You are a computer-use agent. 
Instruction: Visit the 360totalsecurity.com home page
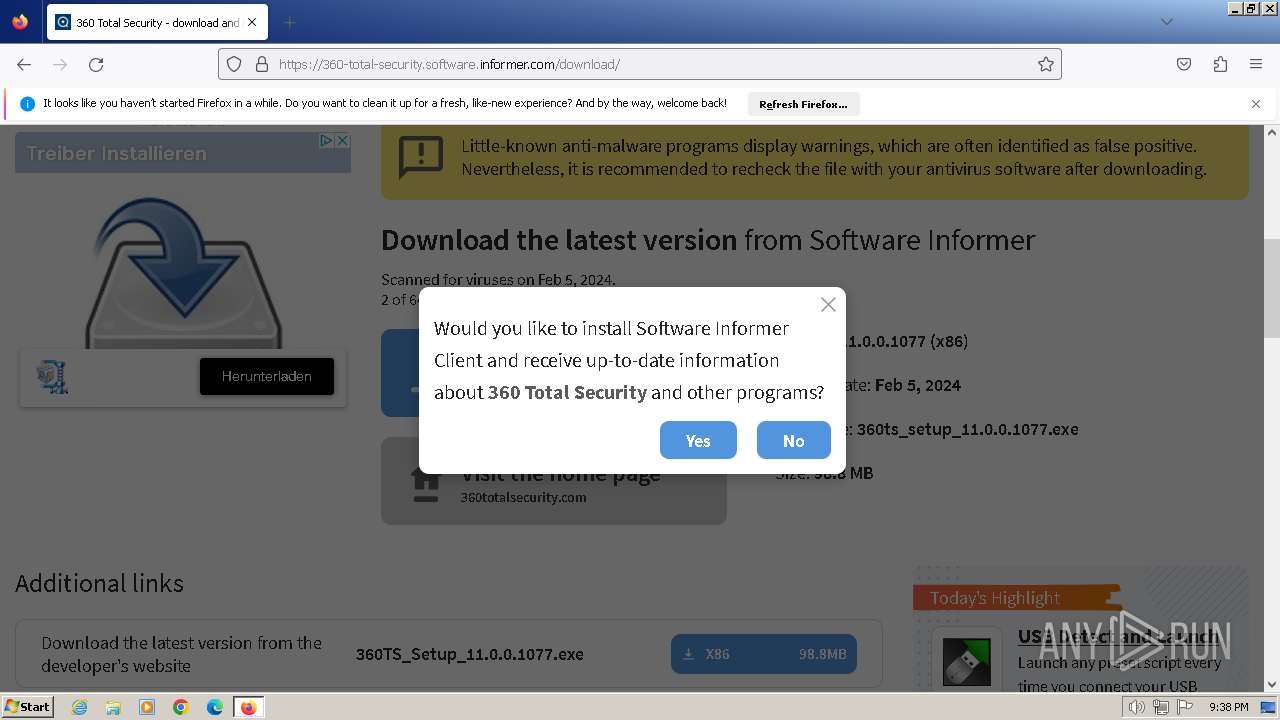click(553, 481)
